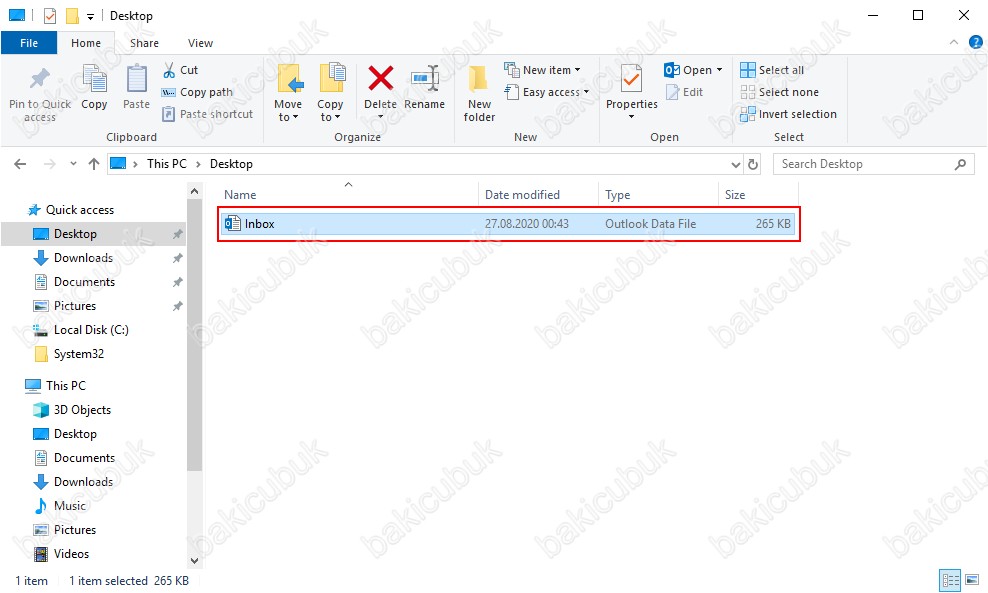Click the Copy ribbon icon
The width and height of the screenshot is (988, 593).
(95, 79)
